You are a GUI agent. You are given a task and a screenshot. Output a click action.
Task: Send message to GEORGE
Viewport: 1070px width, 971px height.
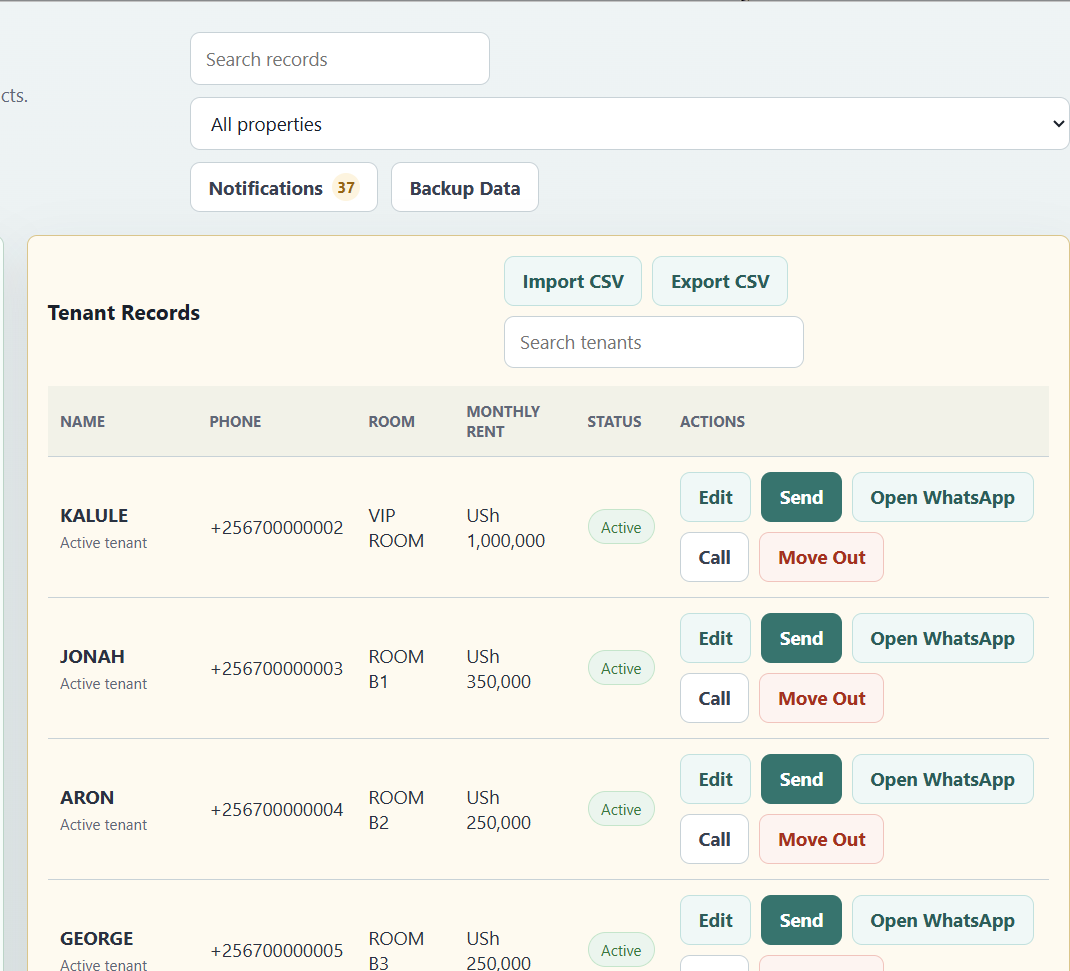(801, 920)
